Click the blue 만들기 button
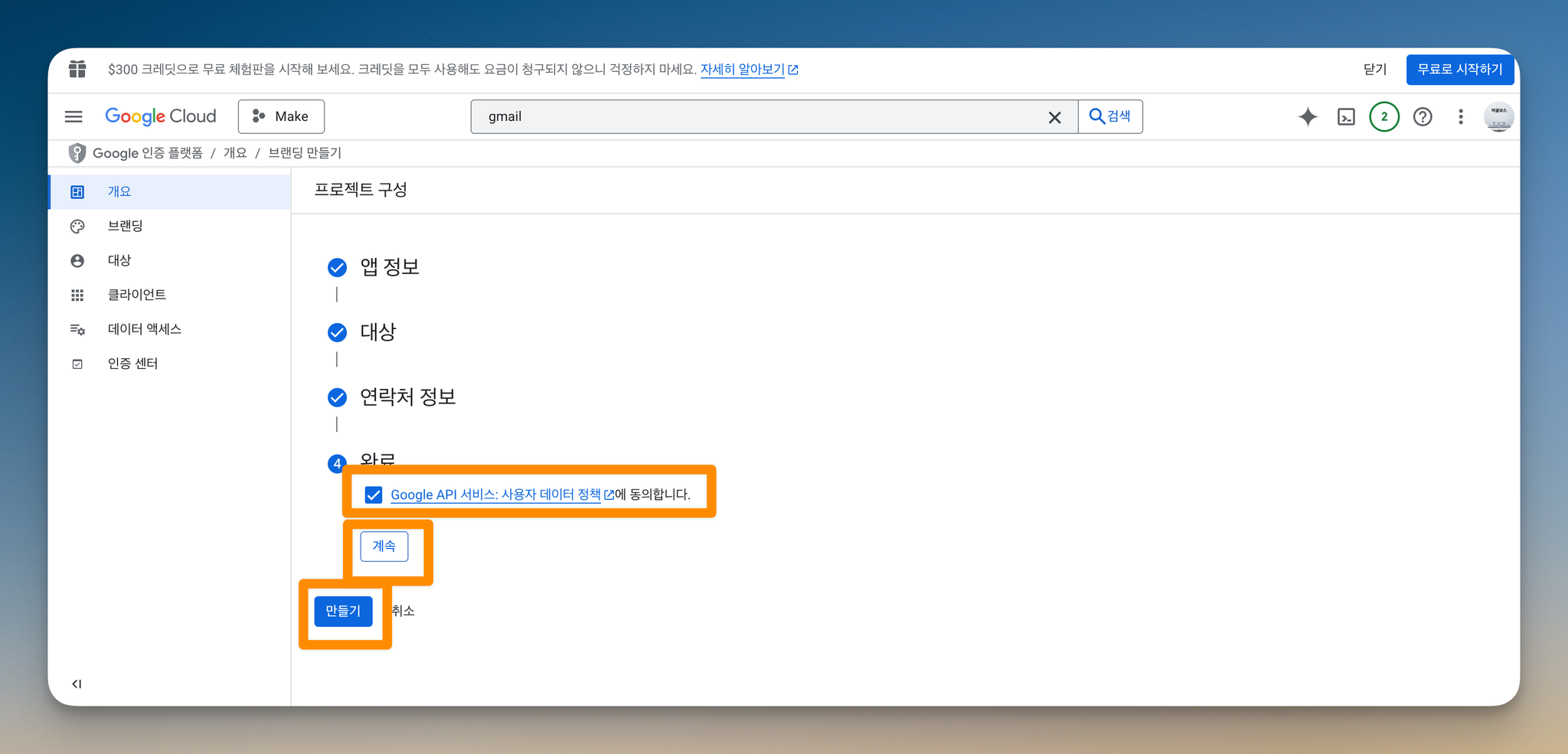The height and width of the screenshot is (754, 1568). click(x=343, y=611)
